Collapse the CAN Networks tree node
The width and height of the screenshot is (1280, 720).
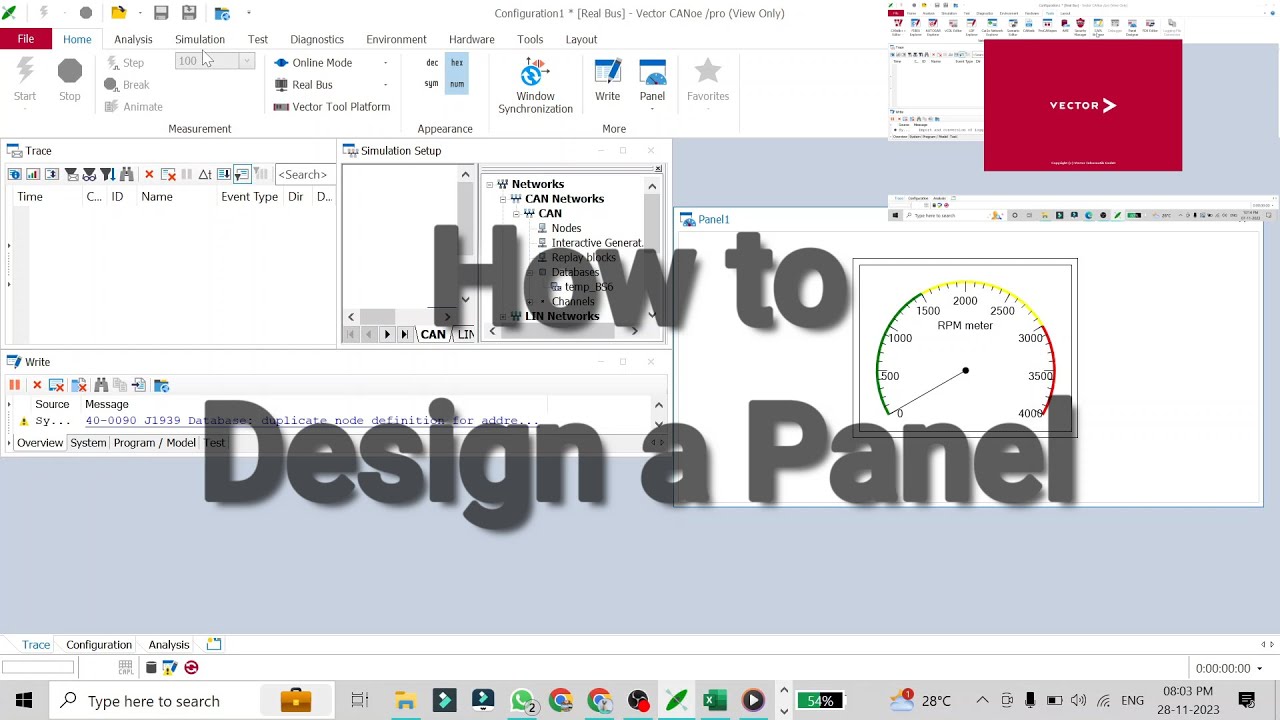[x=503, y=199]
